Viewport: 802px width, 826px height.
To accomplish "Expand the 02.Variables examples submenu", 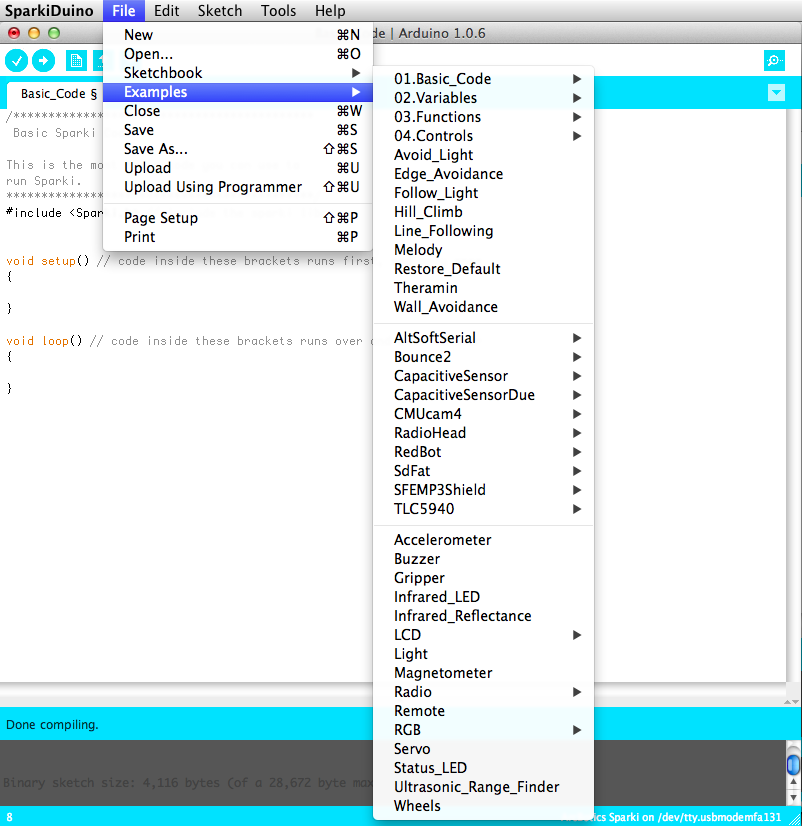I will pos(484,97).
